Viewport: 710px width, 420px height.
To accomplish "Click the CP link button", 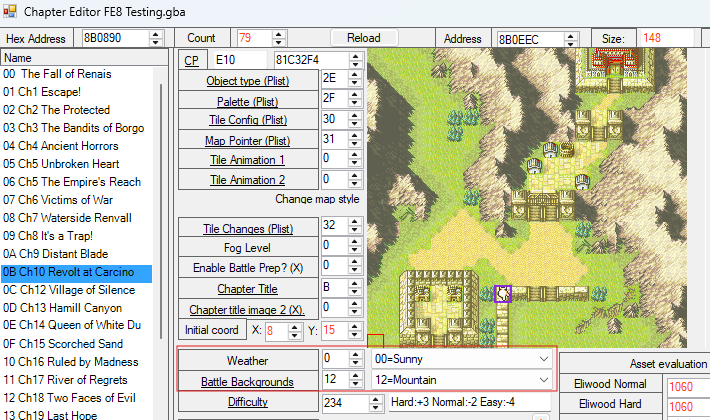I will coord(192,60).
